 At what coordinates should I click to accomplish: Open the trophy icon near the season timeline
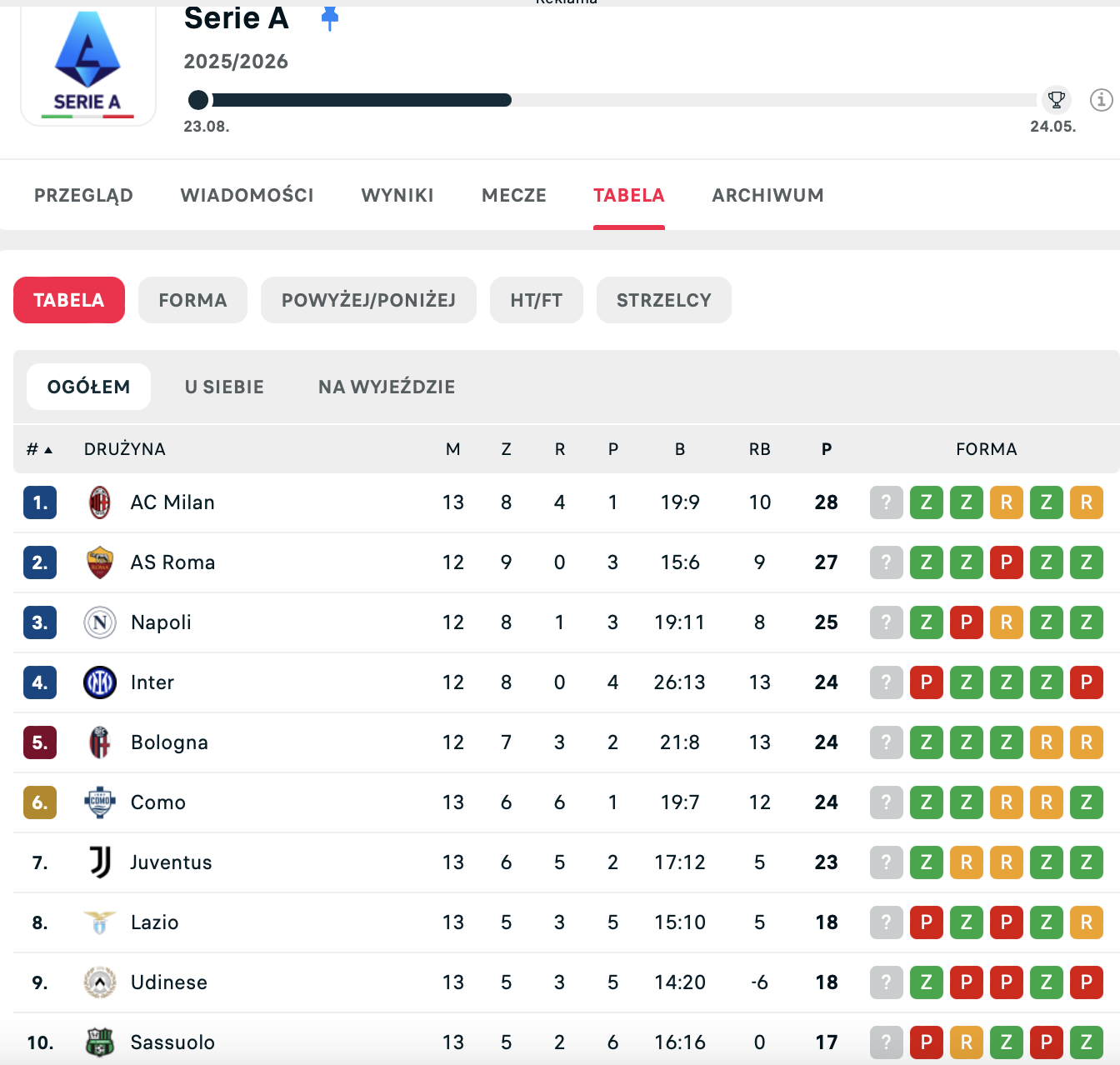[x=1057, y=99]
